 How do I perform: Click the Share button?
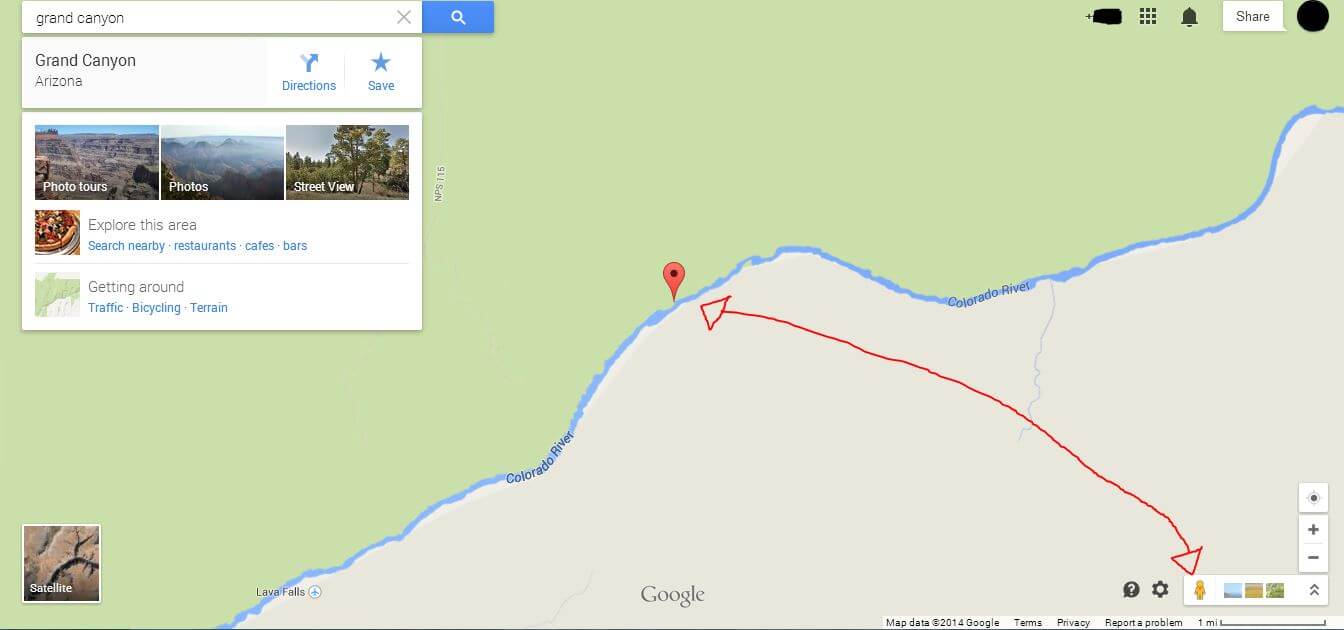coord(1253,16)
